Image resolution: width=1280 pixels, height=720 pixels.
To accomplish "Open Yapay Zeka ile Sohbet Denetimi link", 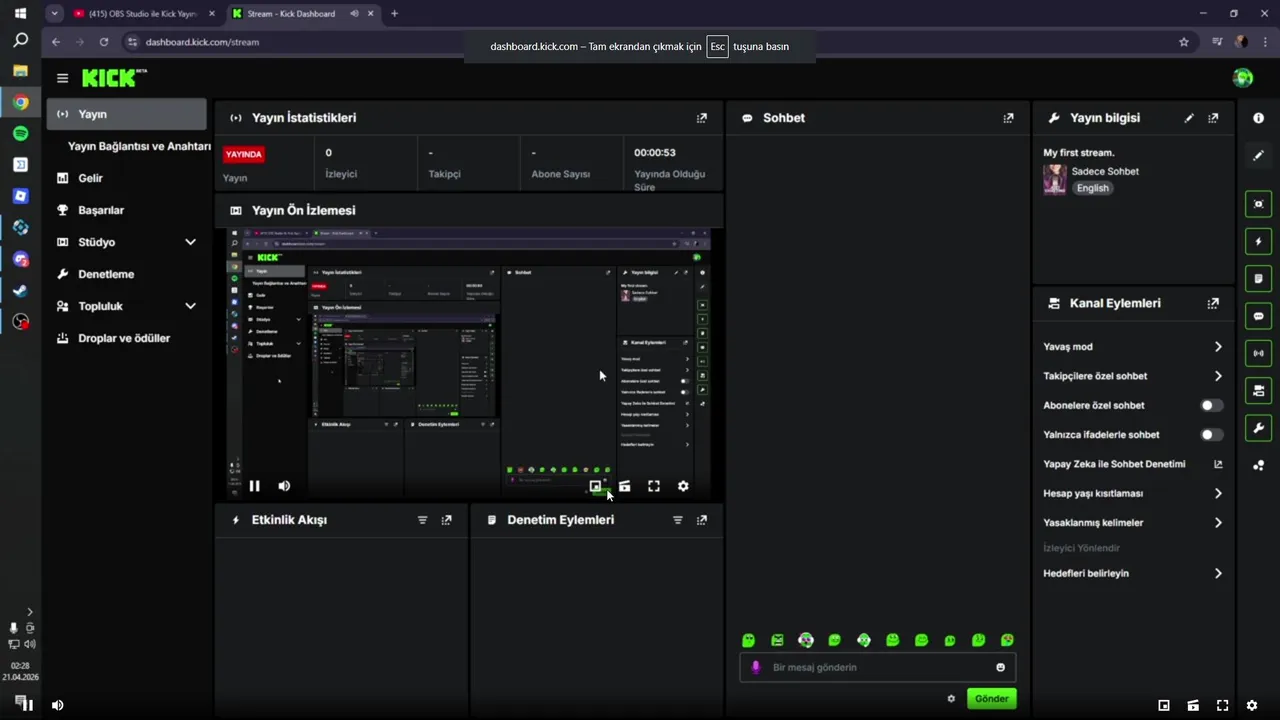I will point(1133,464).
